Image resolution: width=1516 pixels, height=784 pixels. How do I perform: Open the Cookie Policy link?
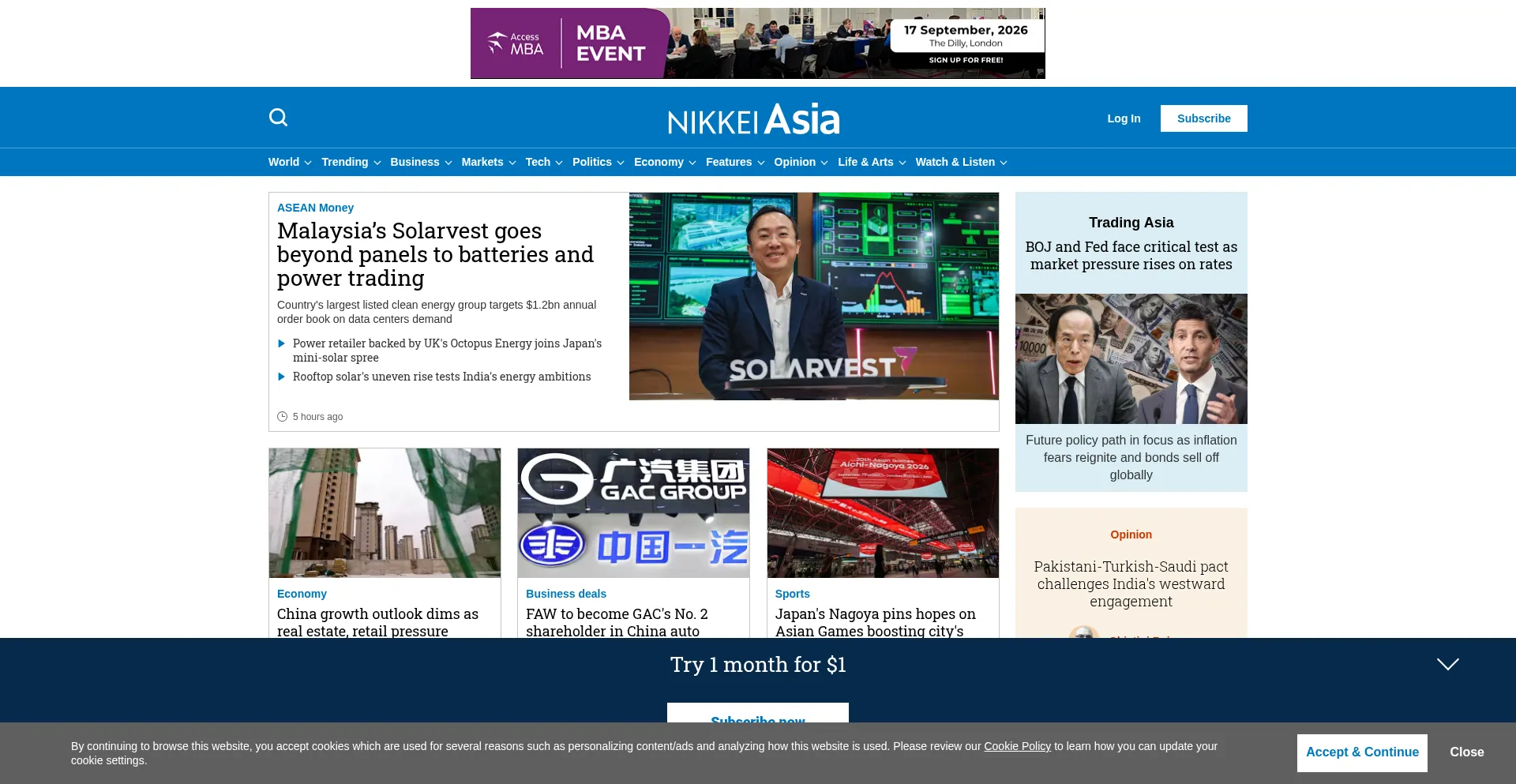click(1017, 746)
